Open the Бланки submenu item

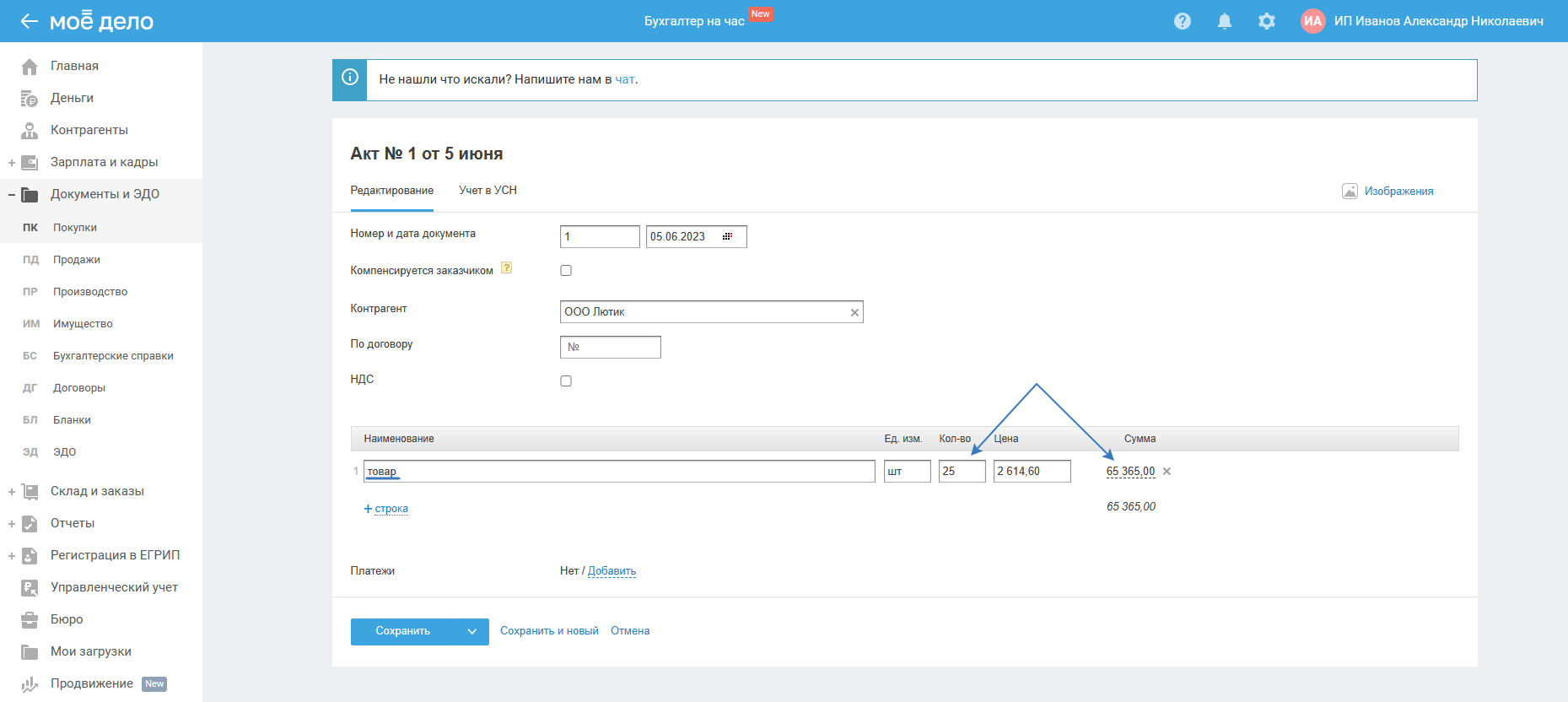click(x=72, y=420)
